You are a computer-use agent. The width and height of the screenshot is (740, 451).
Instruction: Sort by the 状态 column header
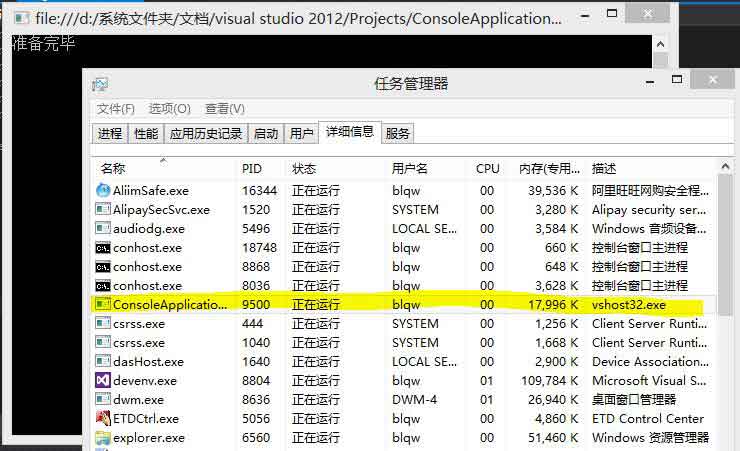pos(304,169)
